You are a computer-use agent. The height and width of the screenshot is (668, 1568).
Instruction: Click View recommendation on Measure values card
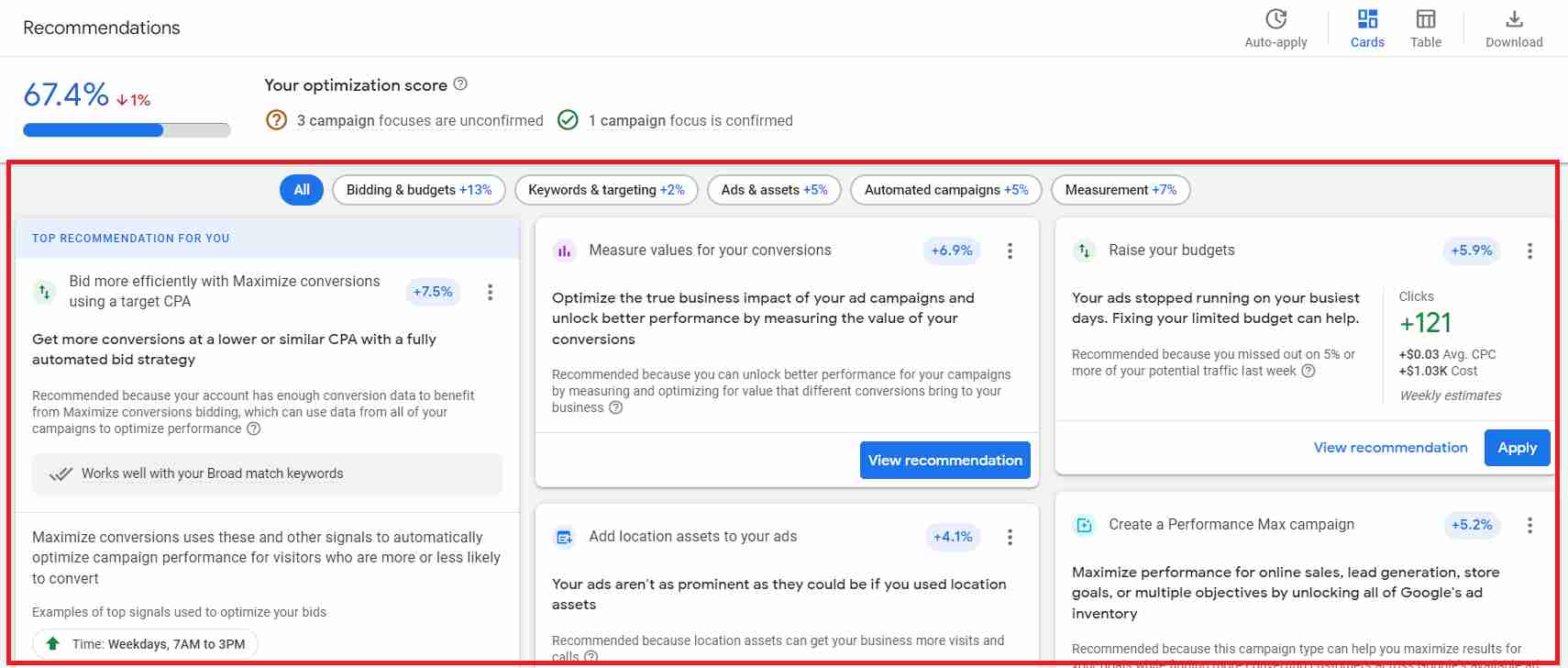945,461
